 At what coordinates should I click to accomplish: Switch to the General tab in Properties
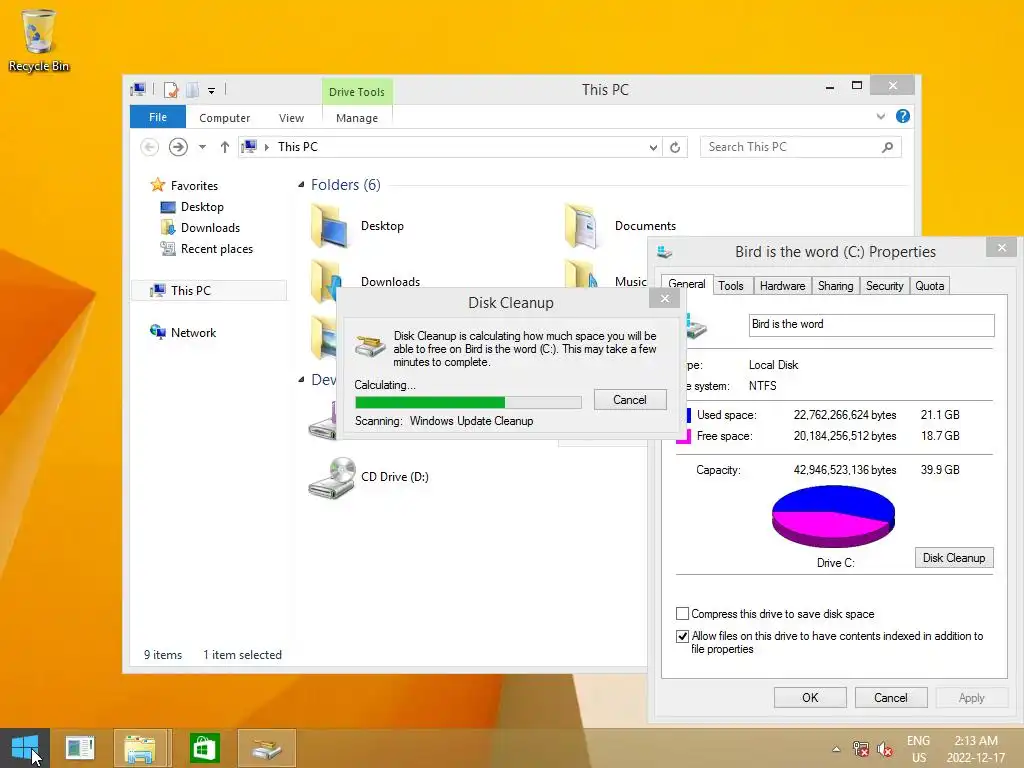coord(687,284)
